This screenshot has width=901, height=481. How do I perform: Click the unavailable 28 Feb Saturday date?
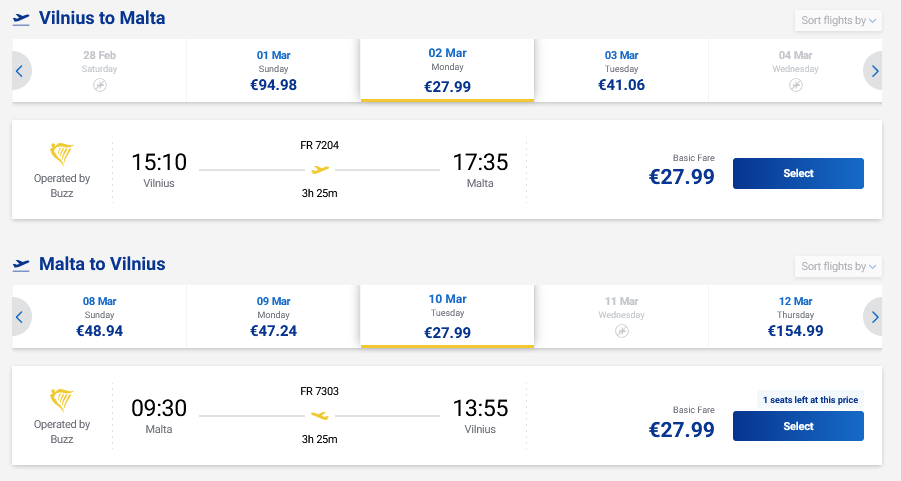99,70
